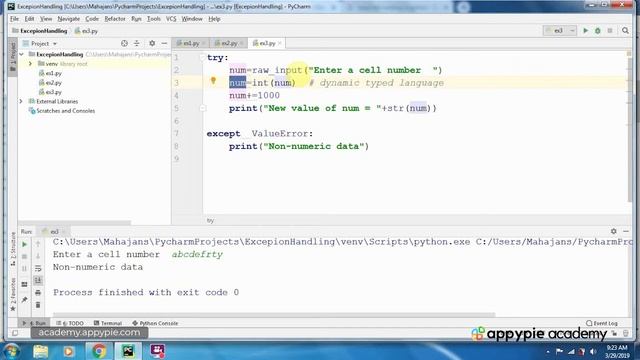Viewport: 640px width, 360px height.
Task: Pin the Run tab
Action: pos(24,300)
